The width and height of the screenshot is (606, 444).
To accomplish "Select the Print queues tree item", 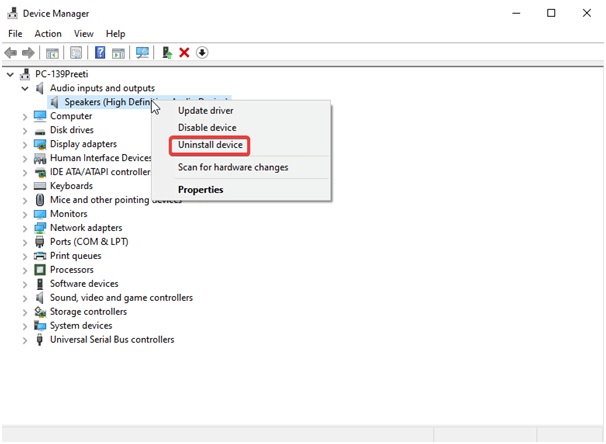I will [75, 256].
